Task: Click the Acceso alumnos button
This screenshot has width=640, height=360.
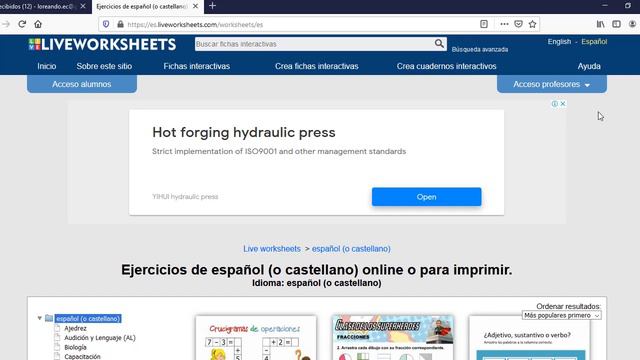Action: click(82, 84)
